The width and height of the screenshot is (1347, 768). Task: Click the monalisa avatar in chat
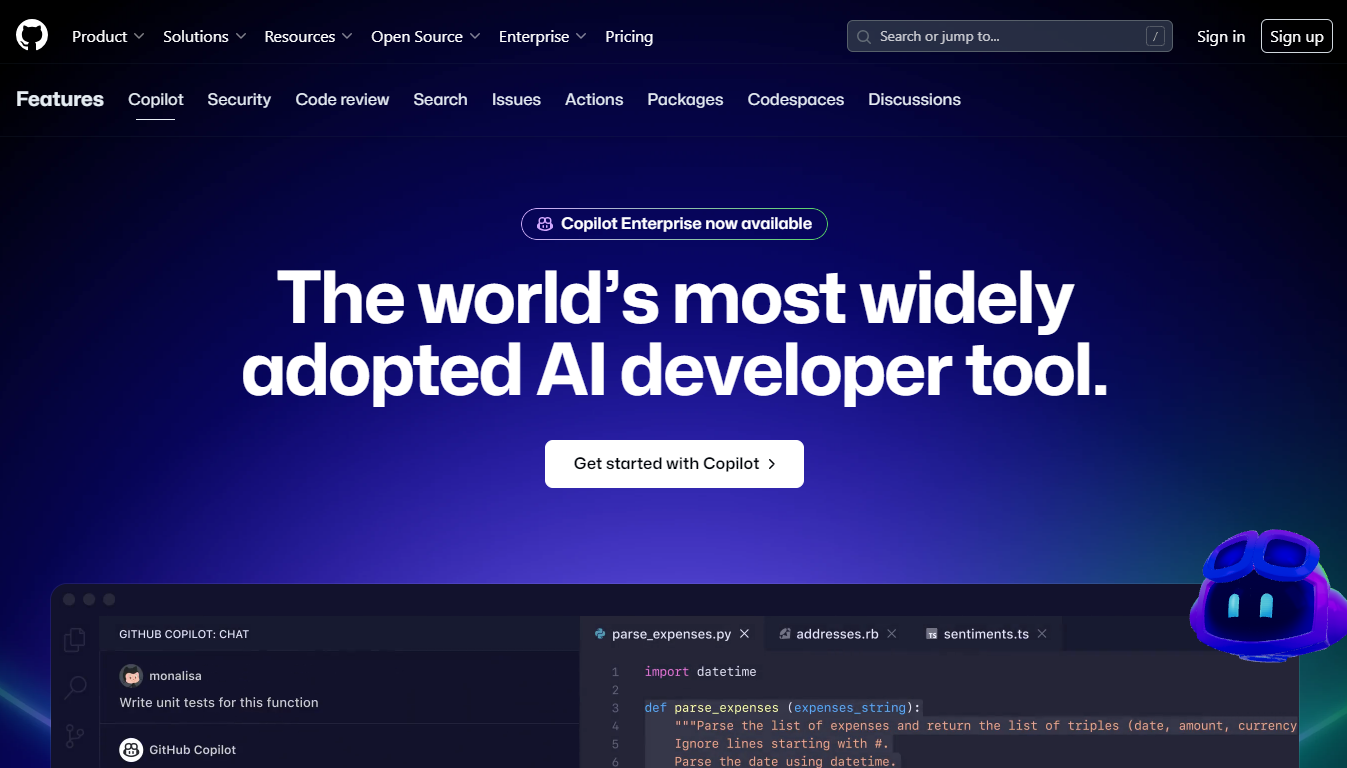coord(131,676)
